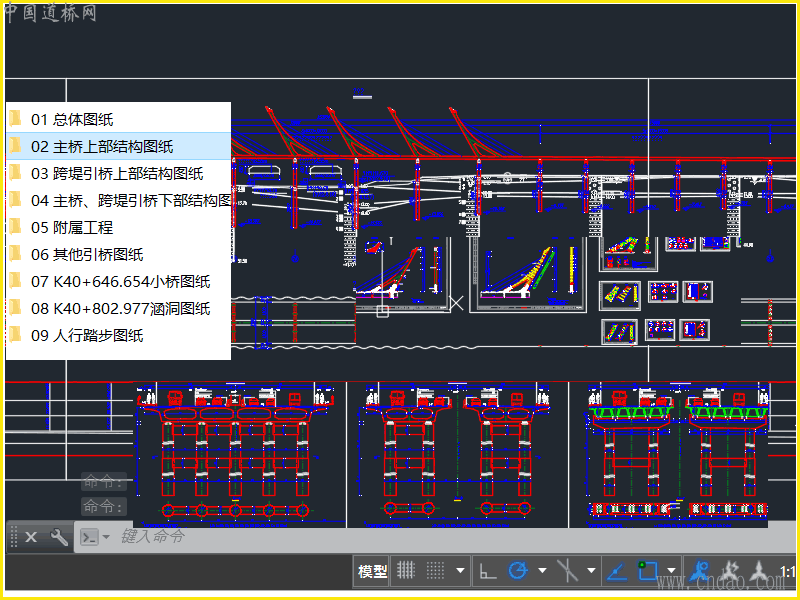The height and width of the screenshot is (600, 800).
Task: Open the 1:1 annotation scale
Action: [788, 571]
